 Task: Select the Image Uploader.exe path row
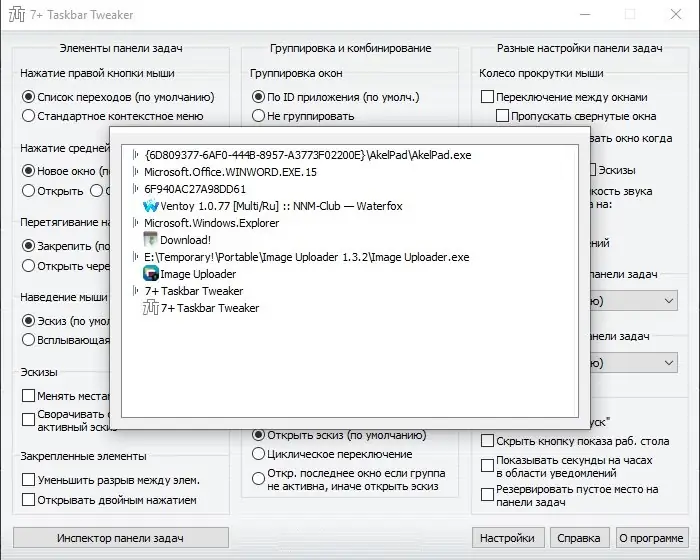point(307,257)
